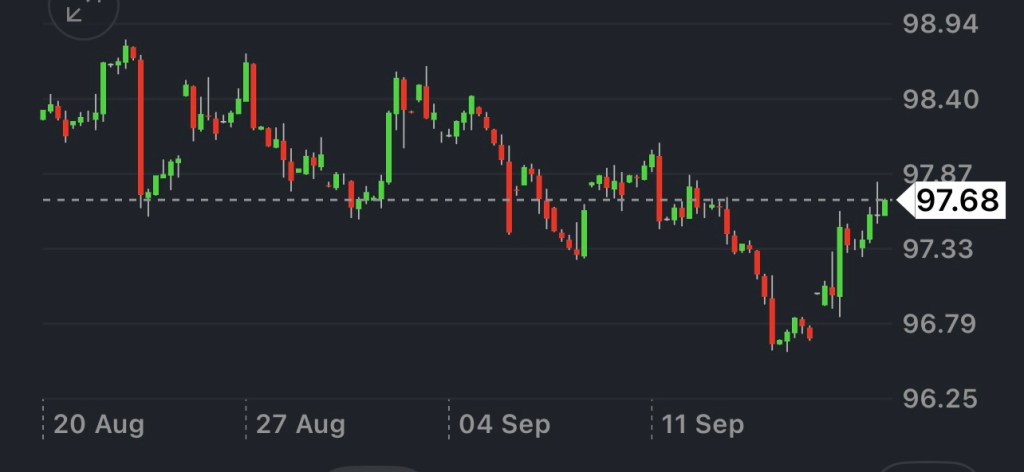This screenshot has width=1024, height=472.
Task: Select the 20 Aug date marker
Action: (x=98, y=424)
